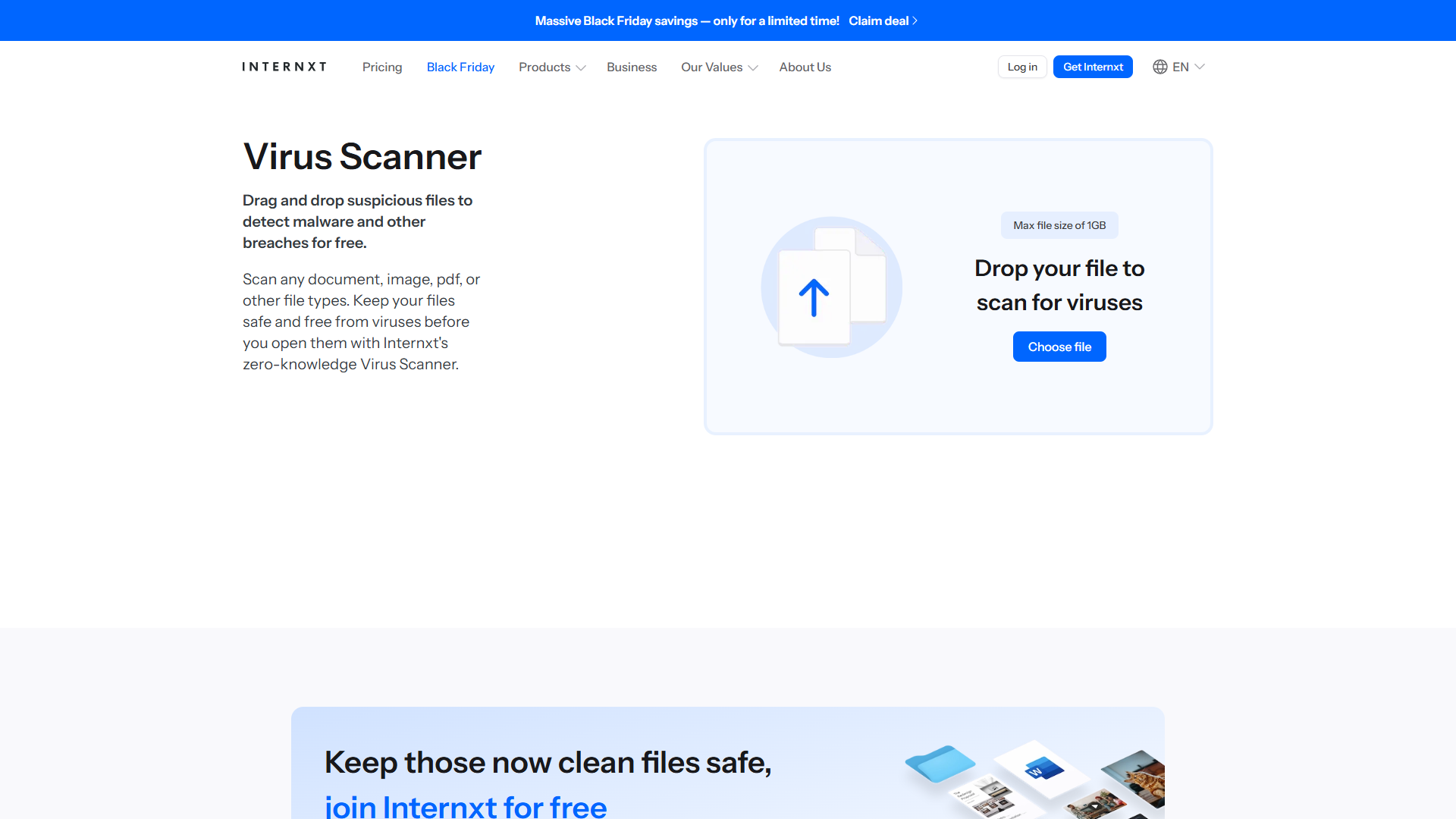The image size is (1456, 819).
Task: Click the blue folder illustration
Action: pos(940,763)
